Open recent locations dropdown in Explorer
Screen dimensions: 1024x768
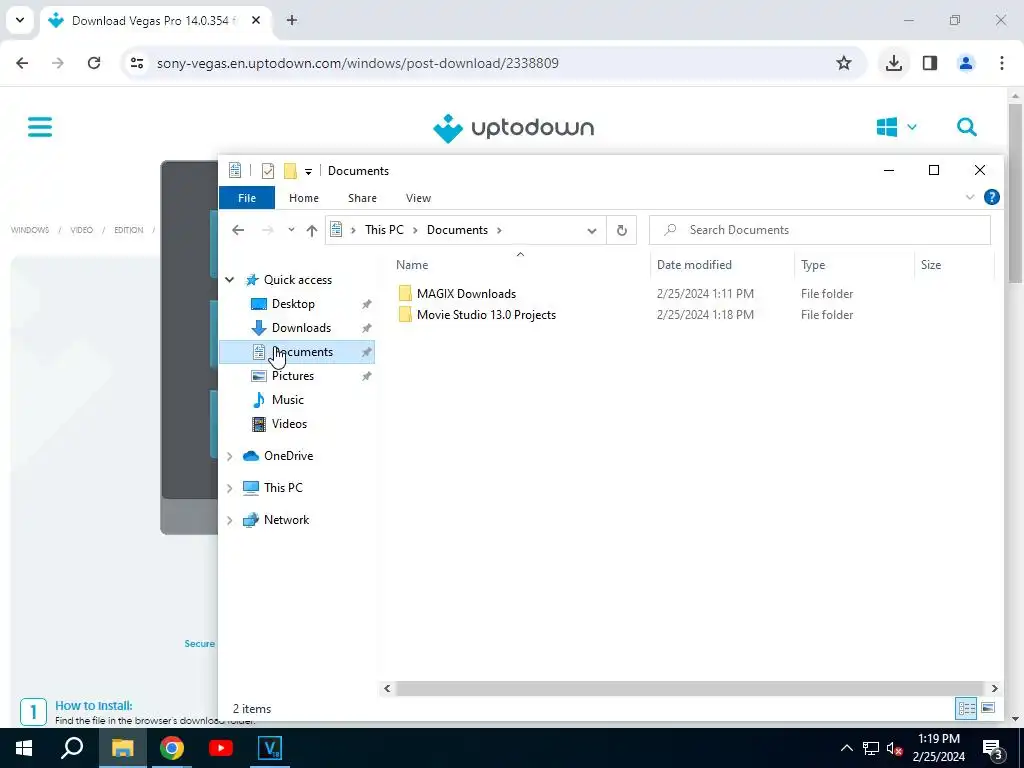(291, 230)
